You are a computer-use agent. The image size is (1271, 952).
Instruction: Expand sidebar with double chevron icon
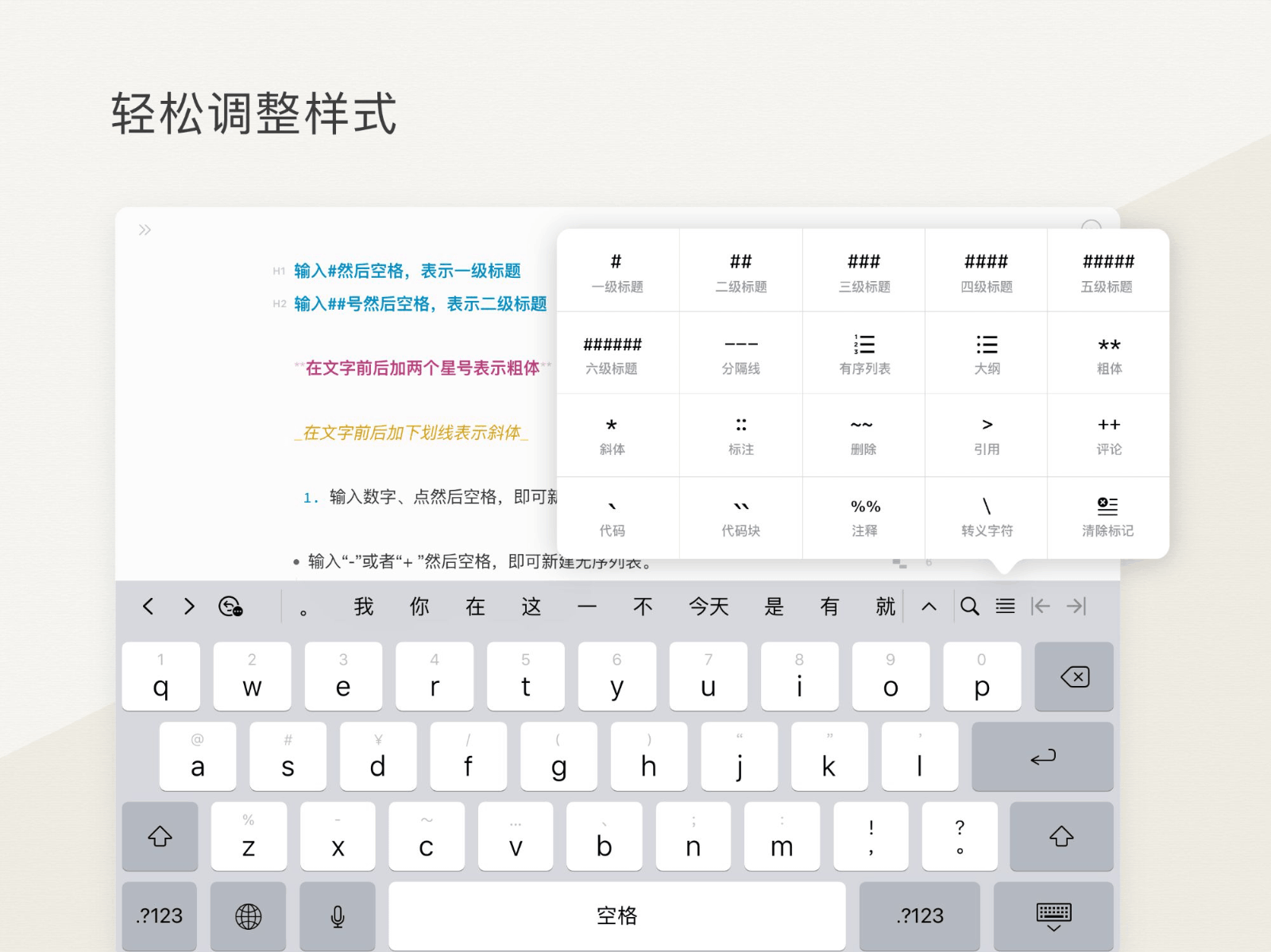(x=145, y=230)
